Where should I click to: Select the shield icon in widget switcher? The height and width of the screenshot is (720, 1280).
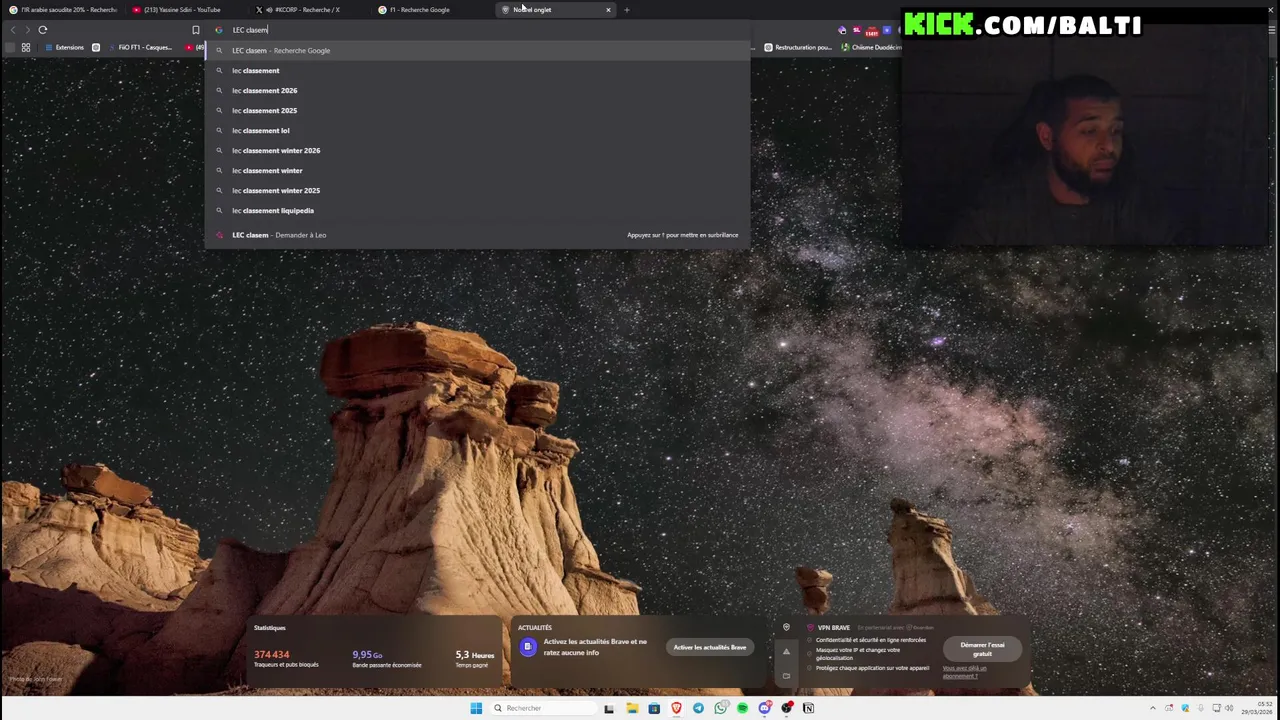[x=786, y=628]
